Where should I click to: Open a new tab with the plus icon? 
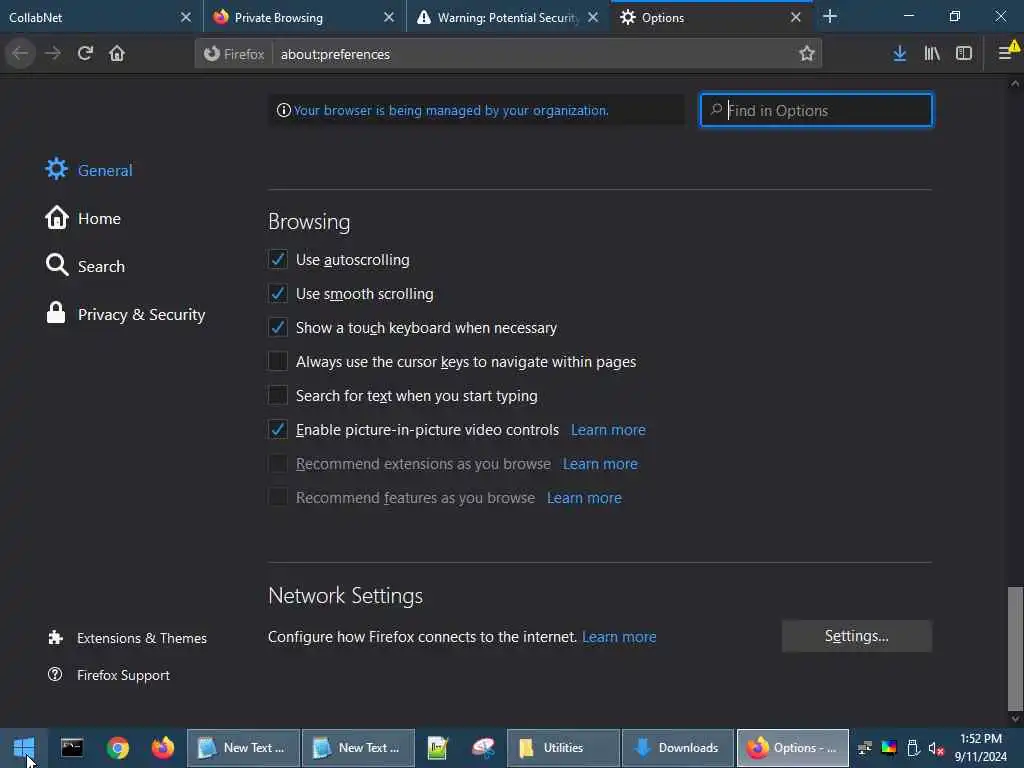830,16
